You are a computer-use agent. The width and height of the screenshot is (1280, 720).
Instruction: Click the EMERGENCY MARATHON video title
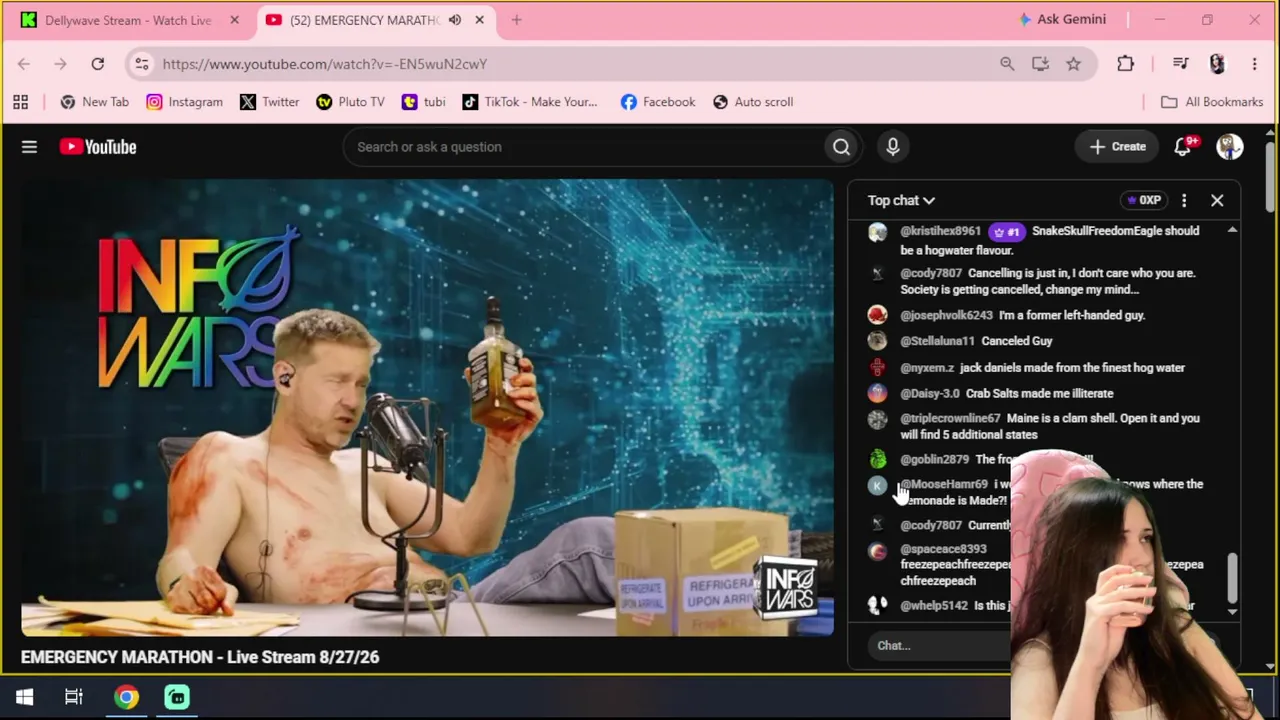pos(200,657)
